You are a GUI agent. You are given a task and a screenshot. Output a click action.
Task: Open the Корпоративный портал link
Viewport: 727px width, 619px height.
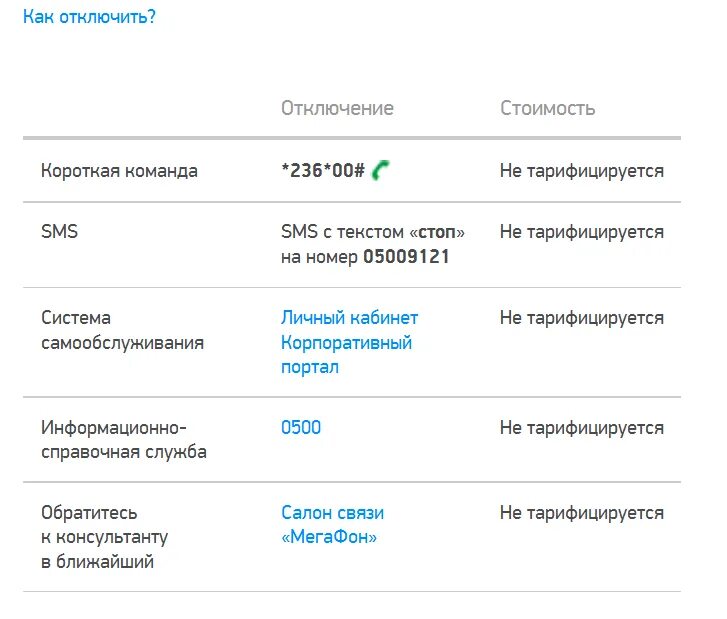[x=346, y=355]
